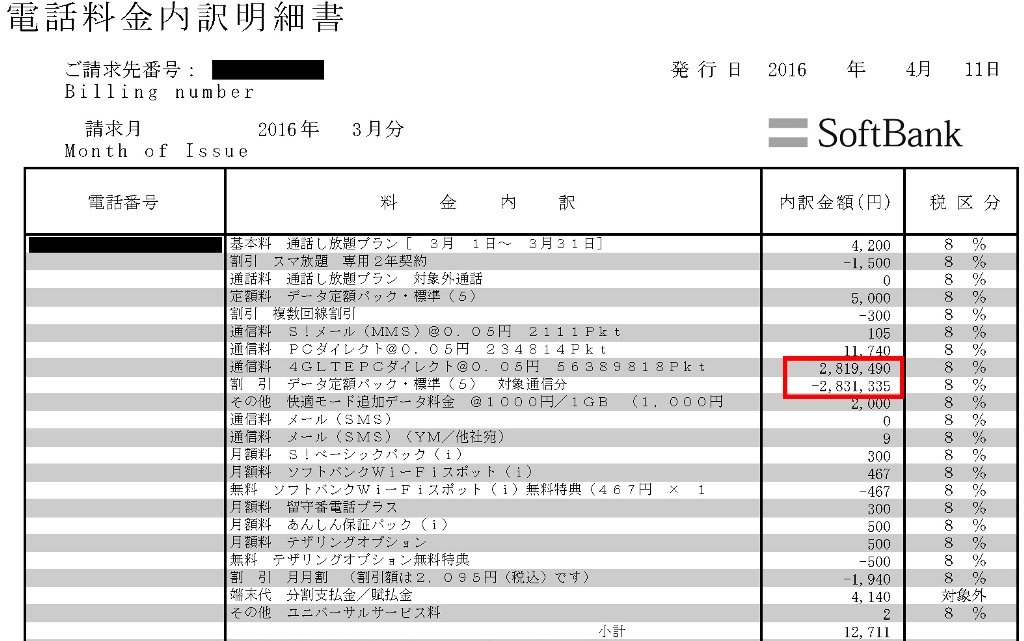Click the 定額料 データ定額パック・標準(5) row

click(x=353, y=296)
